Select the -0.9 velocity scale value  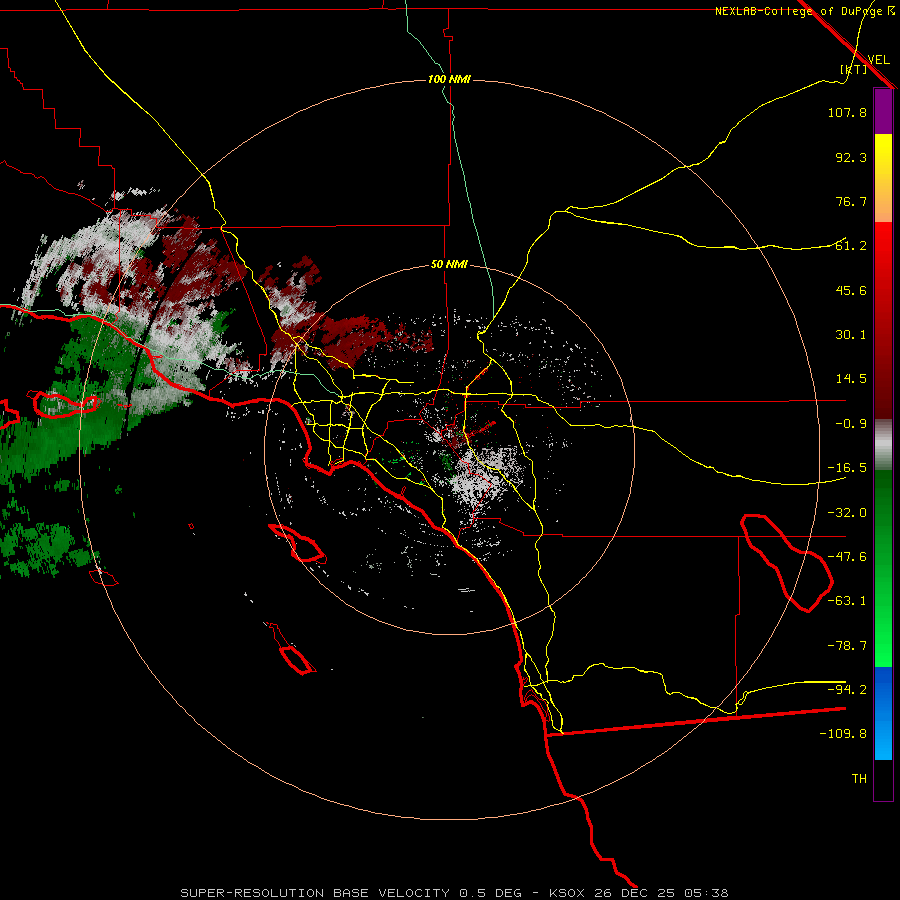(x=851, y=424)
